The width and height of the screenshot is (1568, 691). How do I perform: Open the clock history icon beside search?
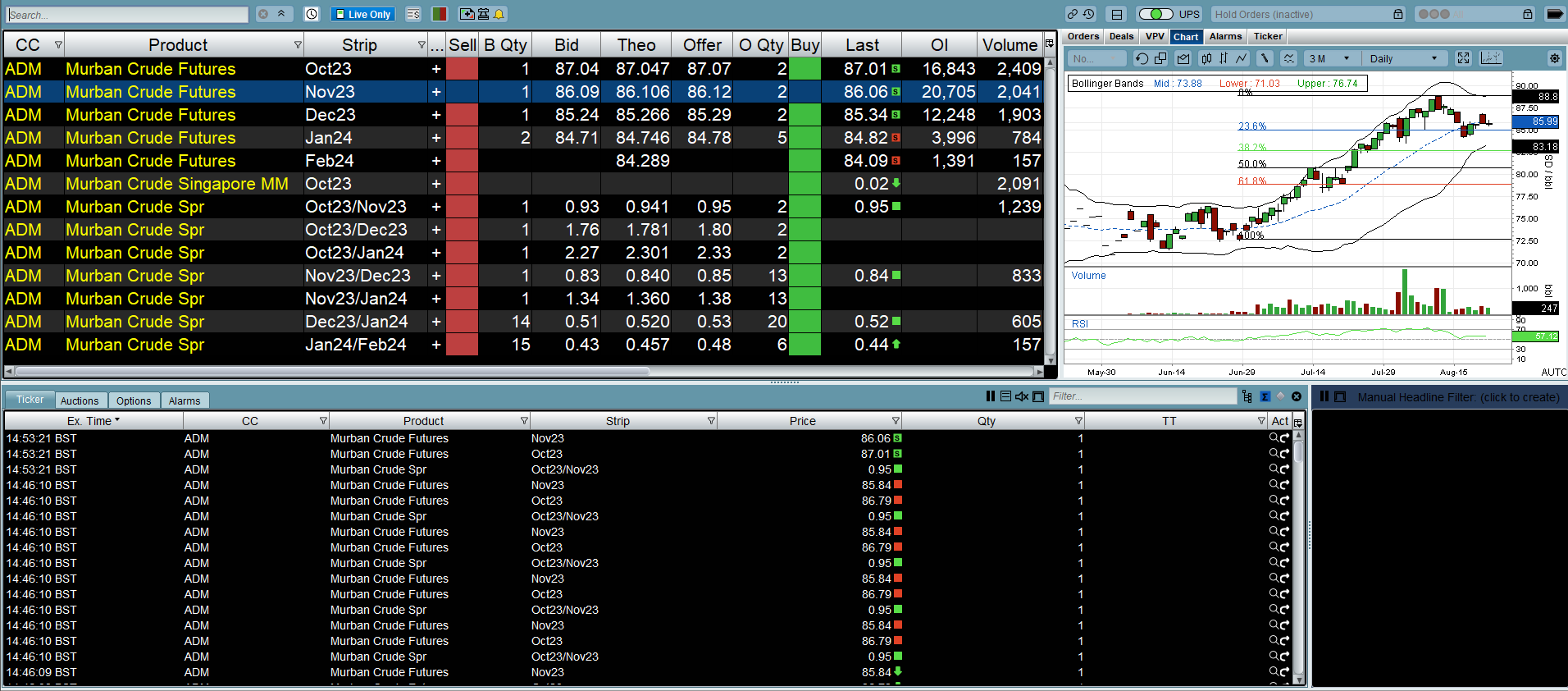pos(312,14)
